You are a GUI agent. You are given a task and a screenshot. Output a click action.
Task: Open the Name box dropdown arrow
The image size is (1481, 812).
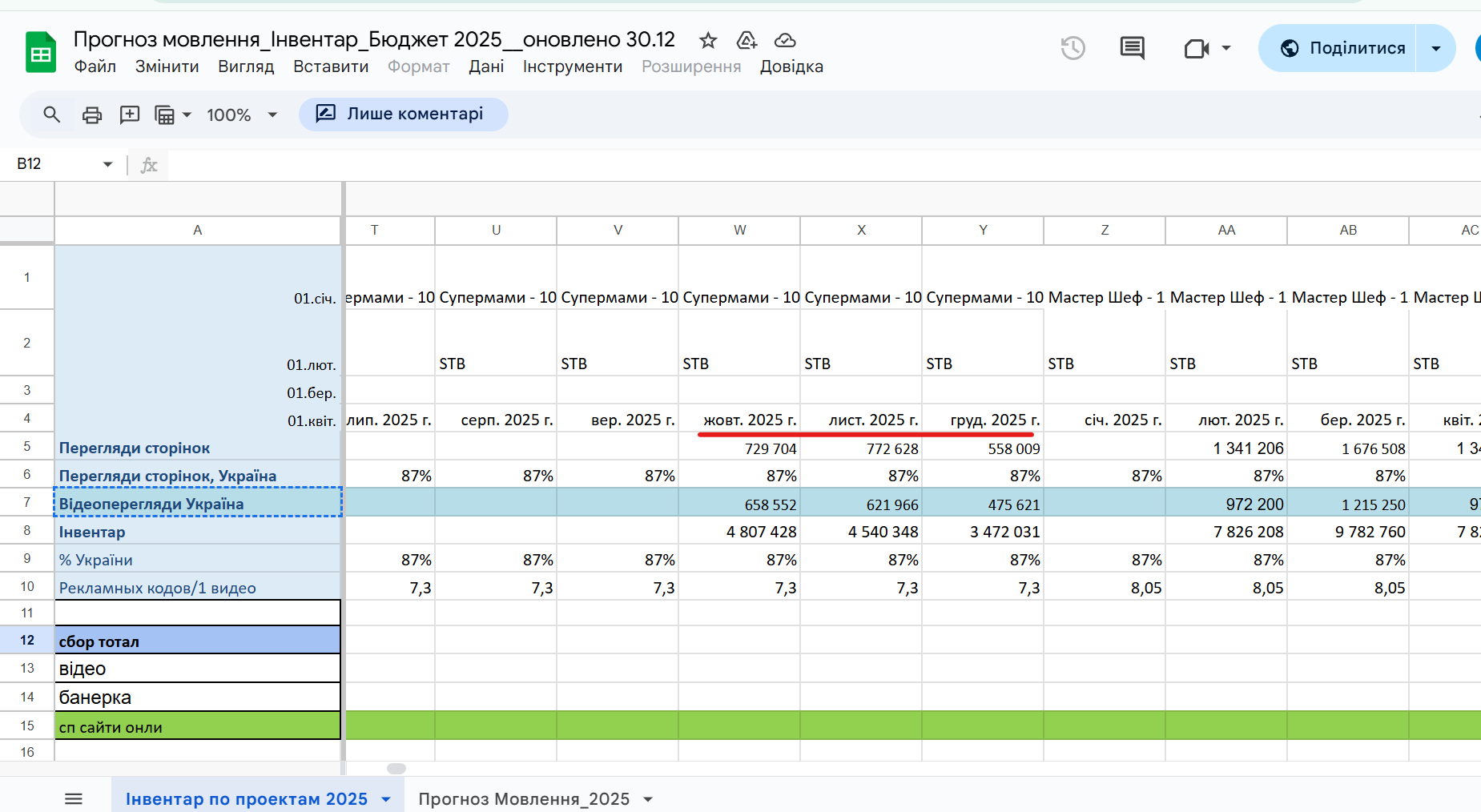pos(107,164)
